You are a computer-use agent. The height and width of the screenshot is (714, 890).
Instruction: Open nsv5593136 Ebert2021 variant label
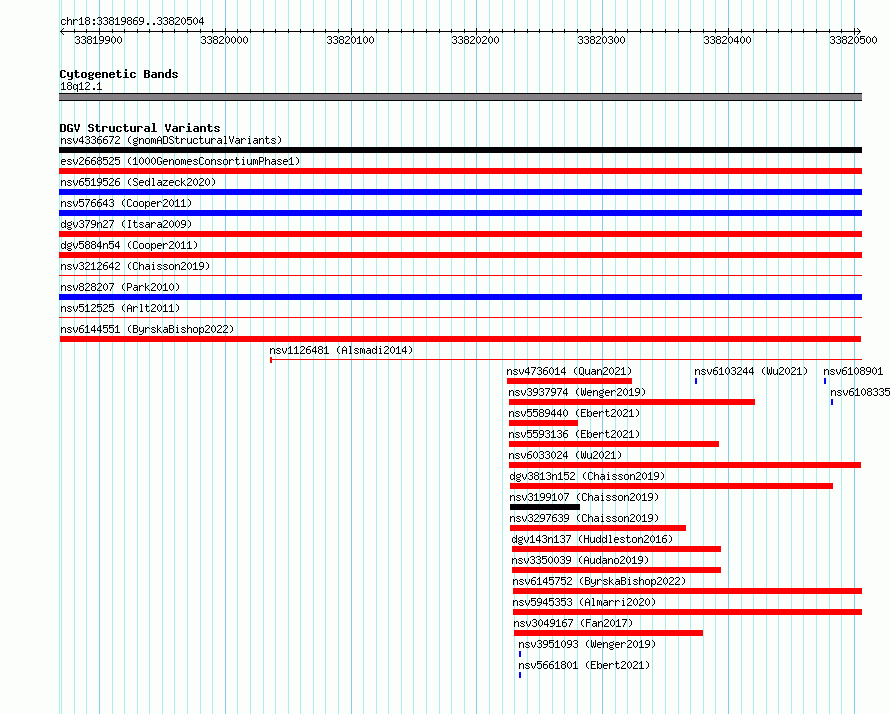(x=574, y=434)
